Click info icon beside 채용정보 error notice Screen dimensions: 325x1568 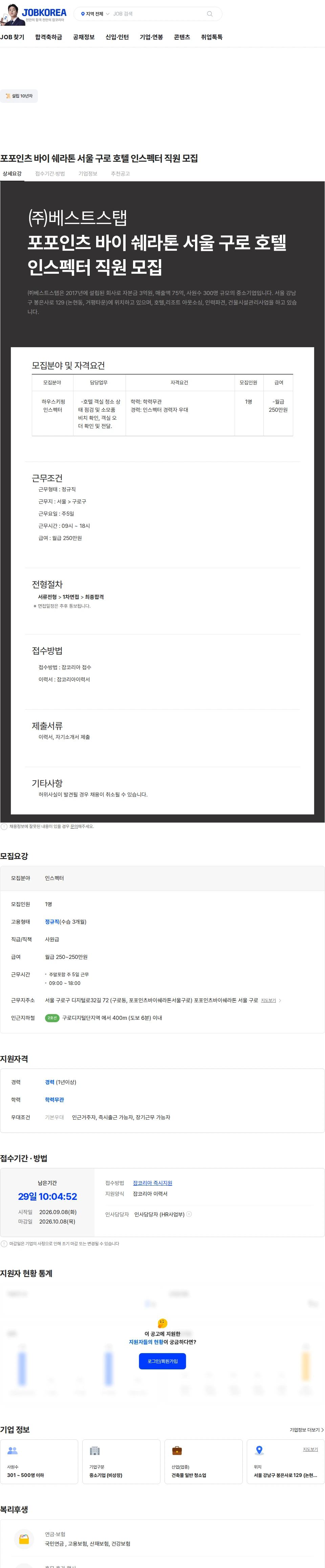click(x=4, y=827)
